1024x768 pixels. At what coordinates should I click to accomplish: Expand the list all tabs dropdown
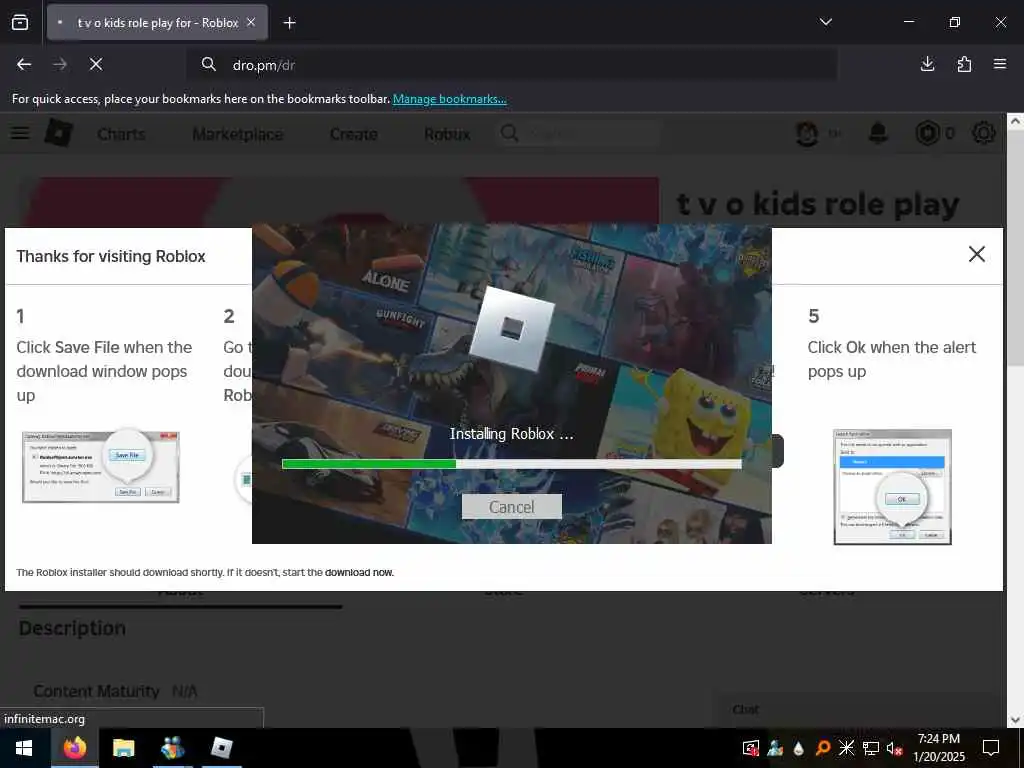coord(825,22)
